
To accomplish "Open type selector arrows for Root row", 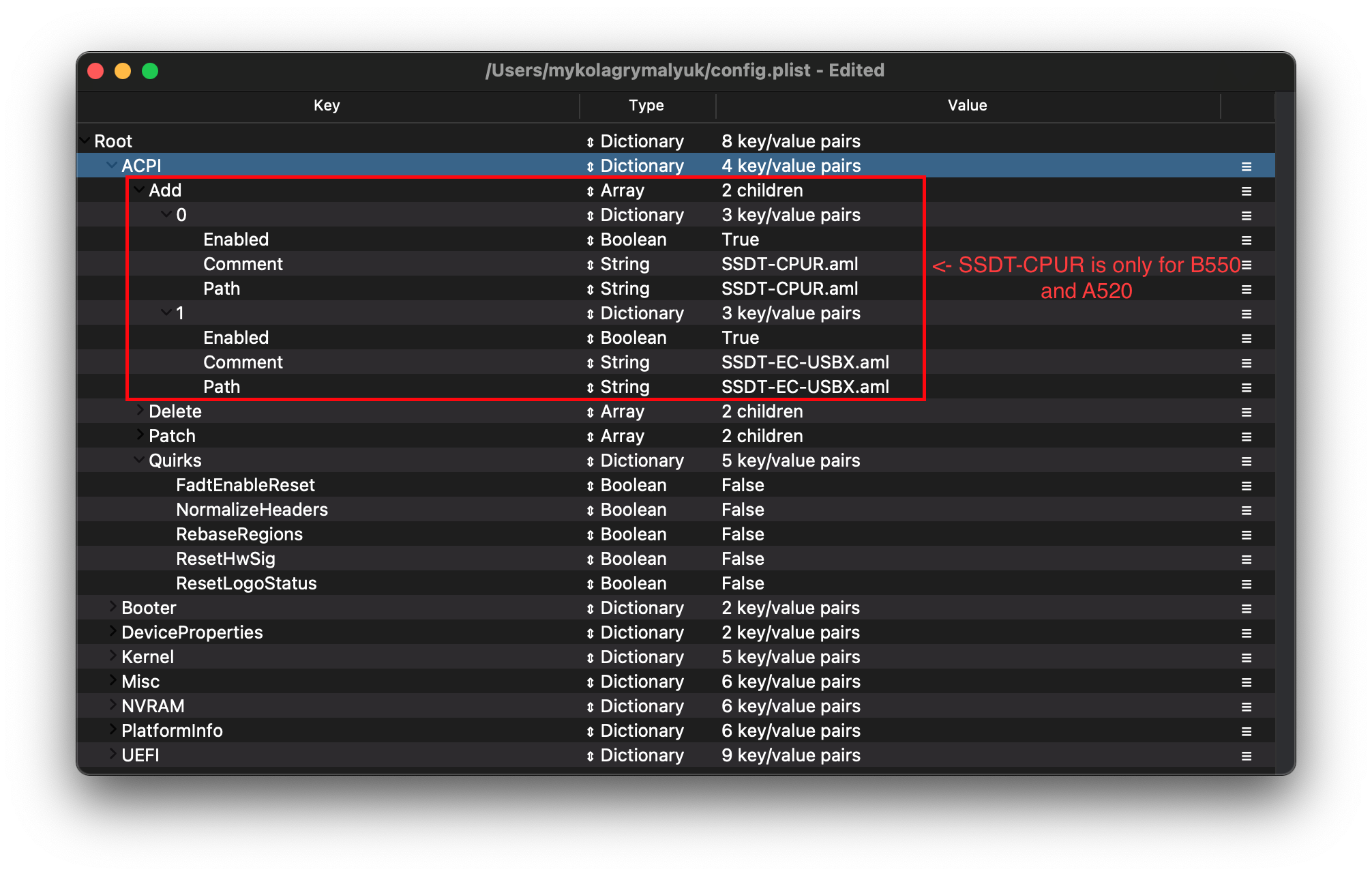I will [x=590, y=142].
